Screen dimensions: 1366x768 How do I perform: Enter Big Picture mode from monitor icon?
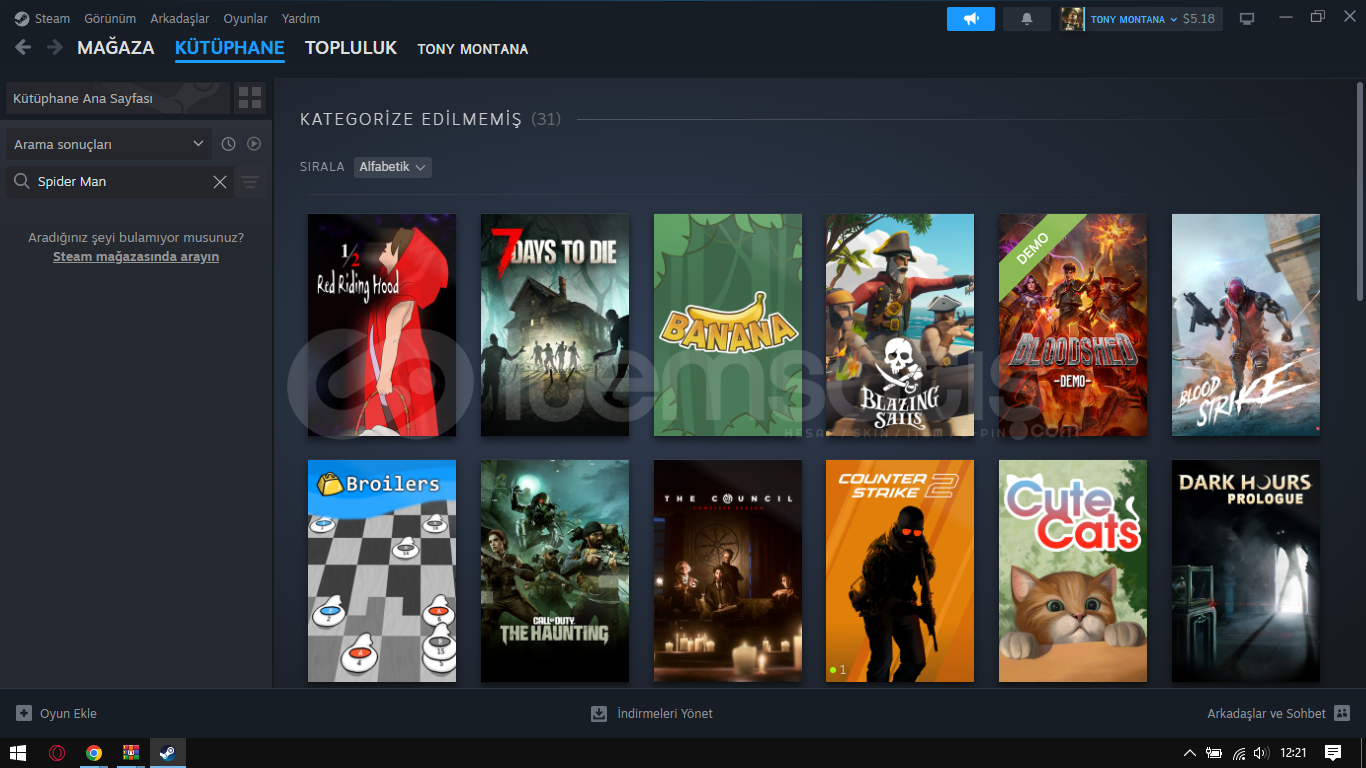(x=1246, y=19)
